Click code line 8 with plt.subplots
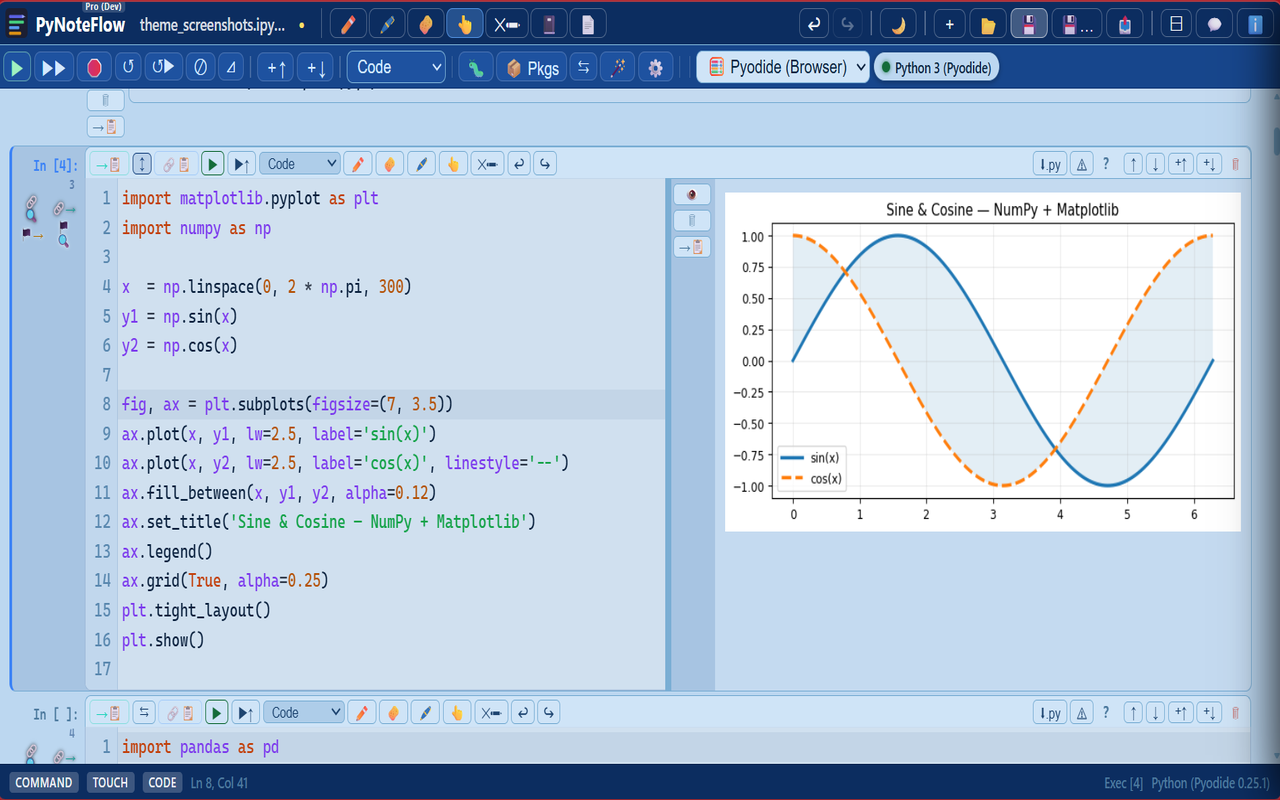The image size is (1280, 800). pyautogui.click(x=391, y=404)
